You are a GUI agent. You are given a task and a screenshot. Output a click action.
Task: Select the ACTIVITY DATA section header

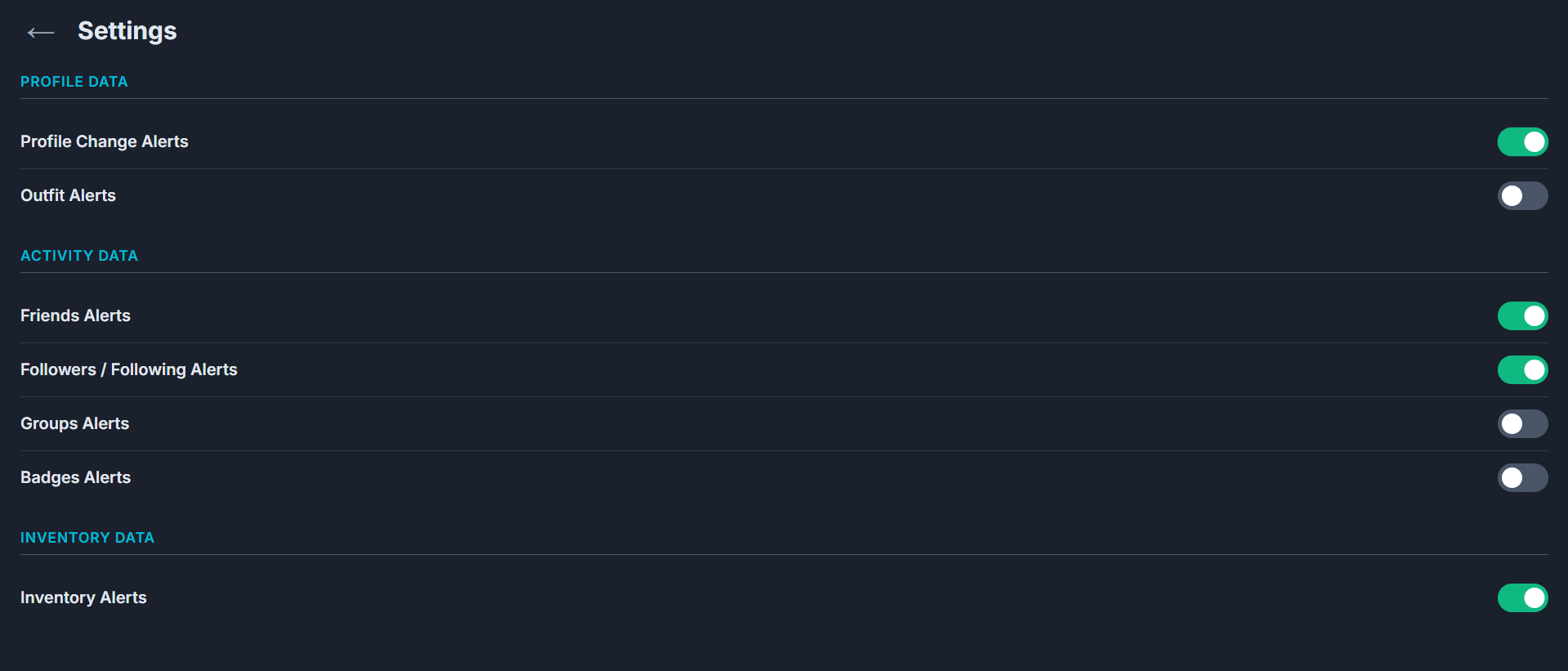pyautogui.click(x=78, y=255)
